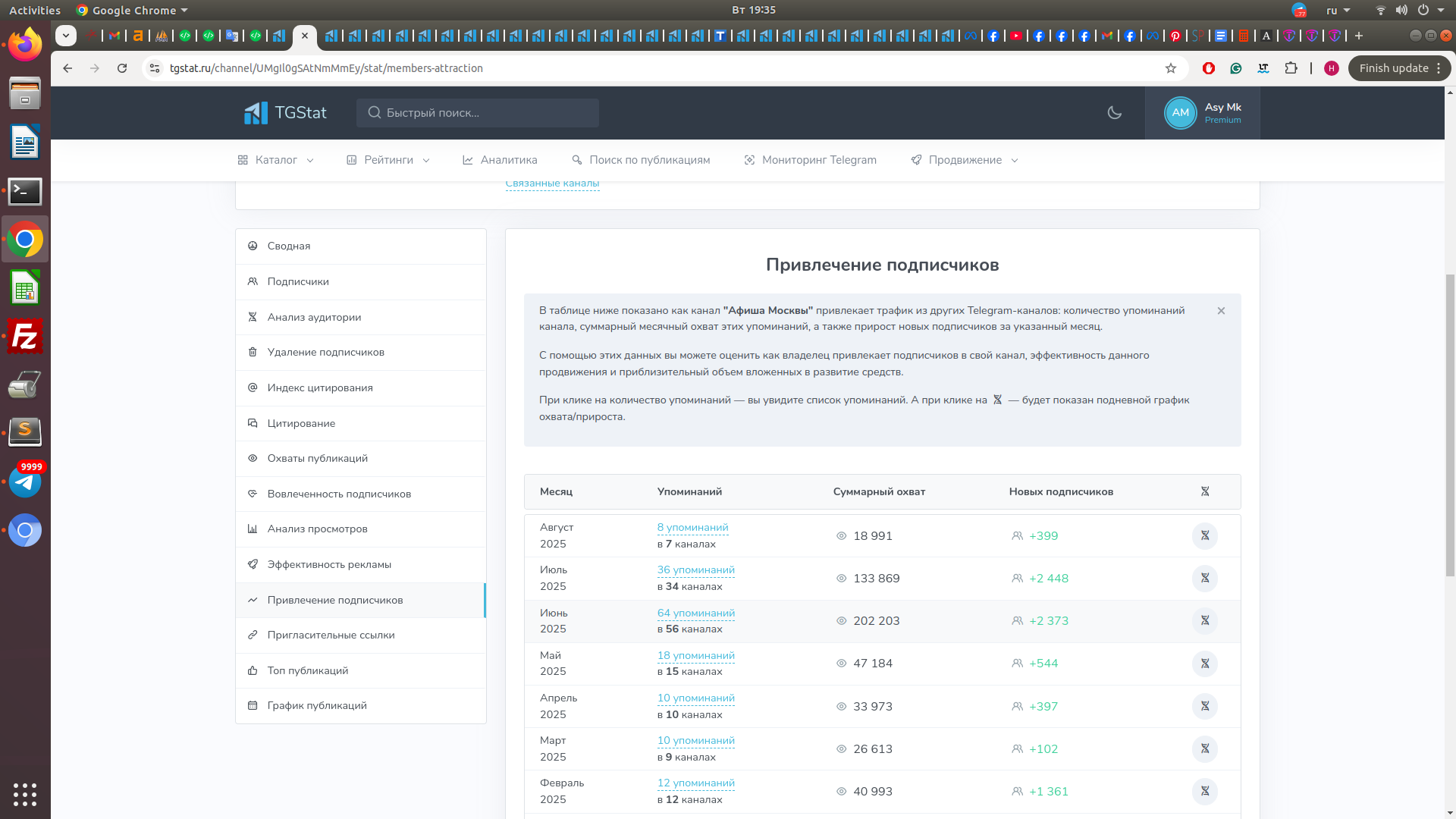Focus the Быстрый поиск field
Viewport: 1456px width, 819px height.
tap(478, 113)
